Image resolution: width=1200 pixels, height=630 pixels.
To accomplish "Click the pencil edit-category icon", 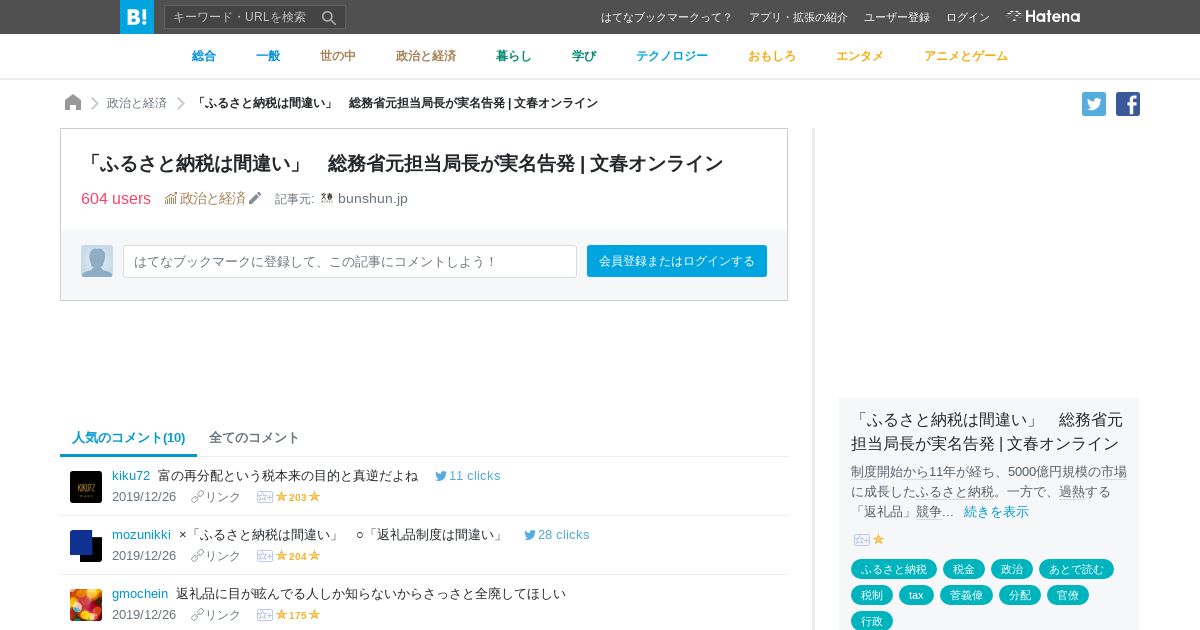I will (255, 198).
